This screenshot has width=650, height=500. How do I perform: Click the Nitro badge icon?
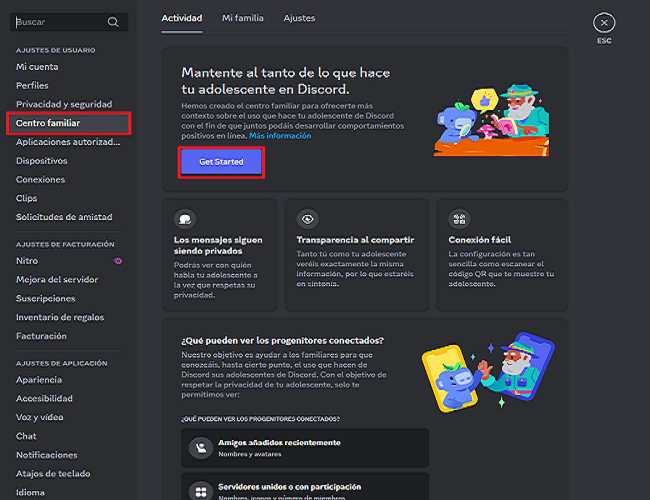pyautogui.click(x=119, y=261)
